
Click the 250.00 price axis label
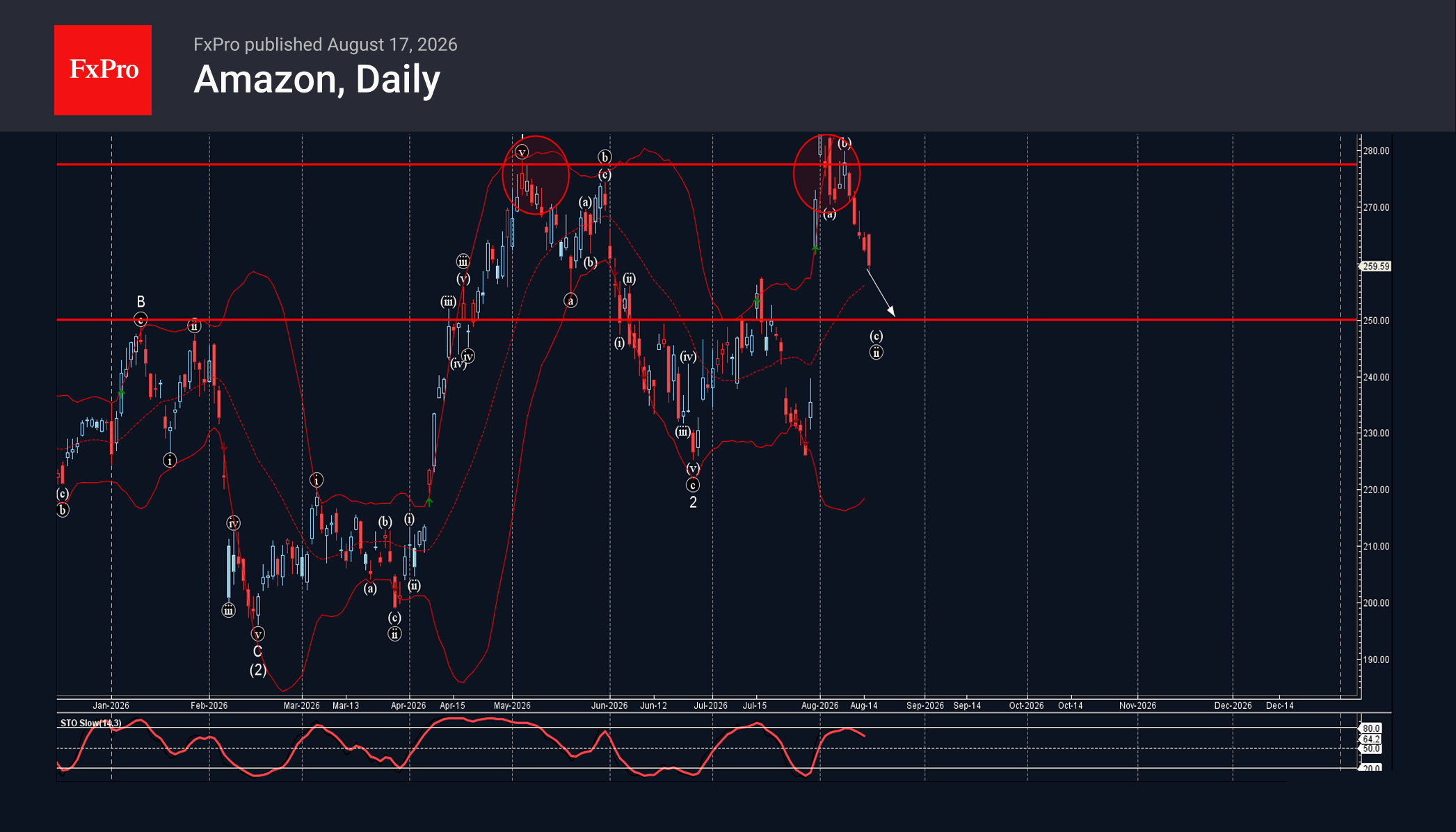click(x=1376, y=321)
